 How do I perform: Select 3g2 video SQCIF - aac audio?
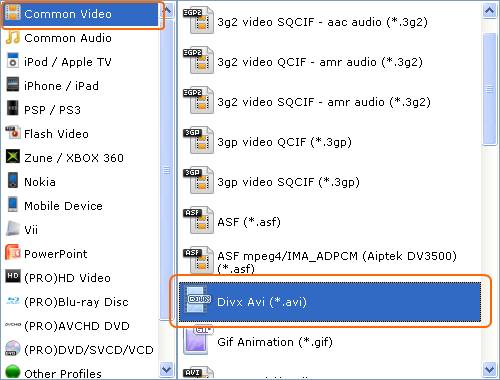322,22
